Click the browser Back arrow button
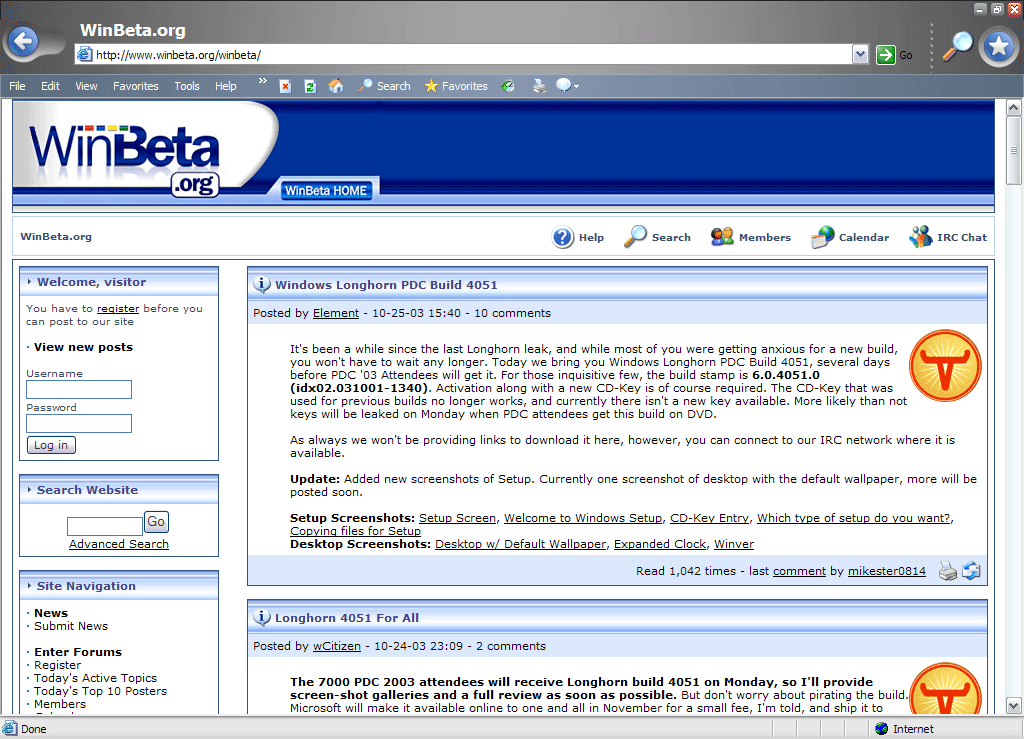Image resolution: width=1024 pixels, height=739 pixels. point(24,42)
